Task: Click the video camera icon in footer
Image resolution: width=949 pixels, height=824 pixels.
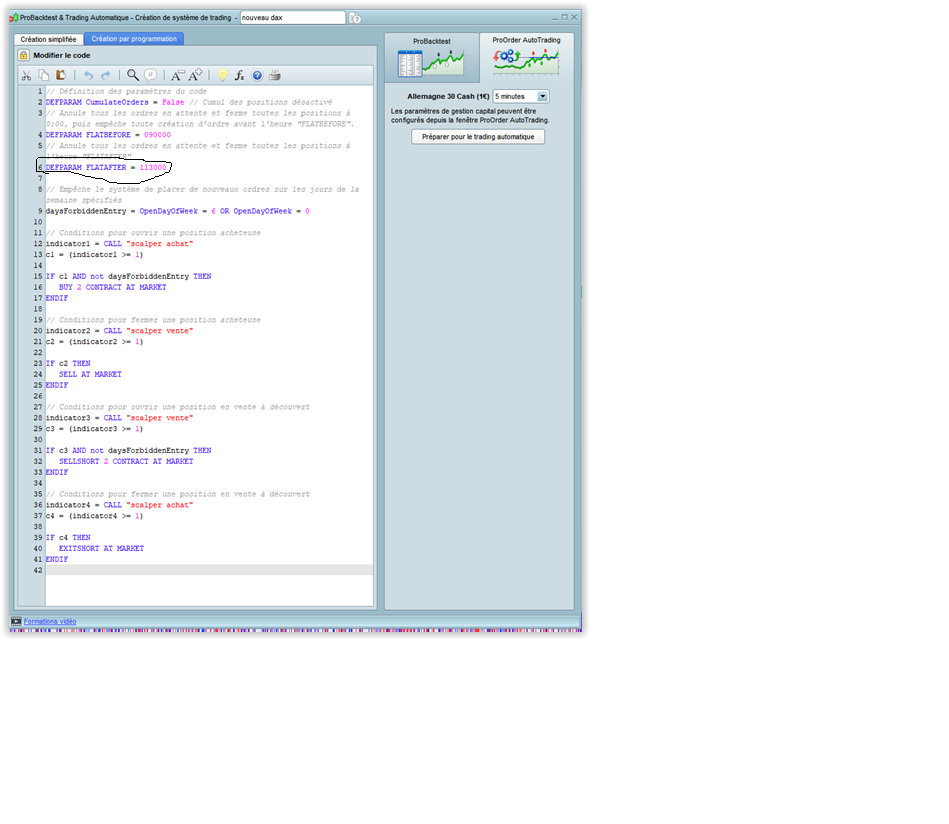Action: [x=16, y=621]
